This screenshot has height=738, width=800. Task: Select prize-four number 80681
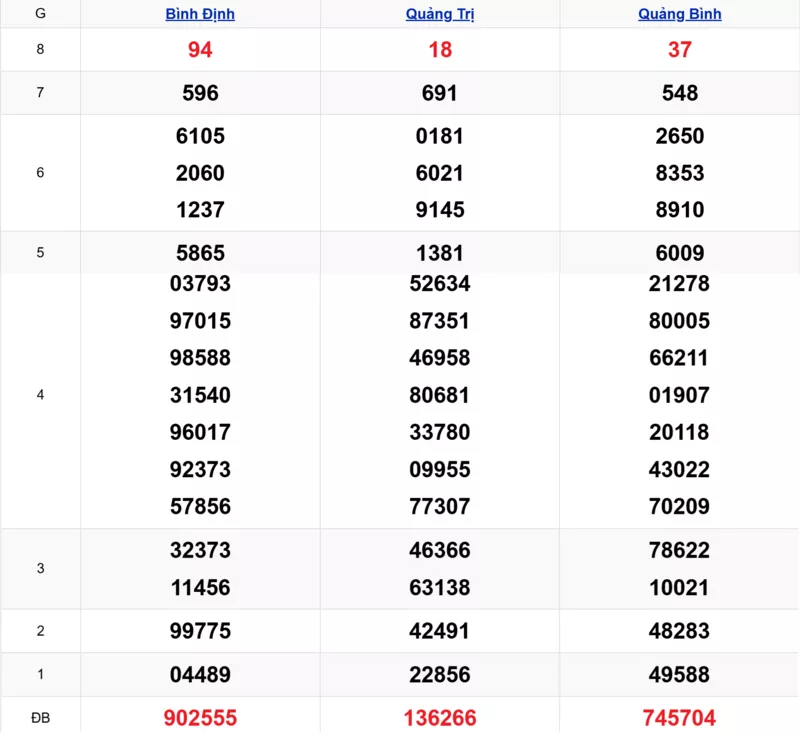pos(440,395)
